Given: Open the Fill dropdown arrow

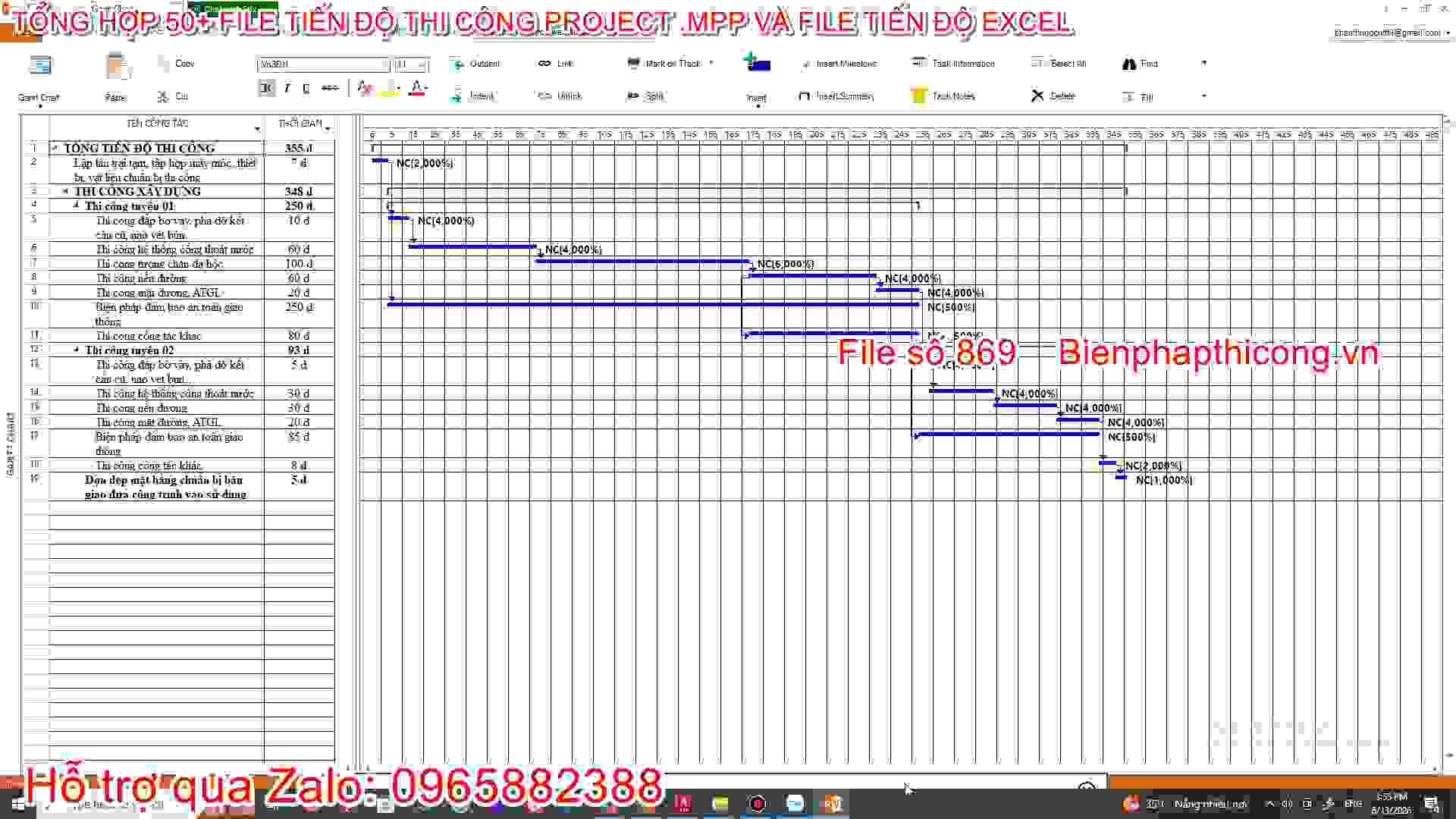Looking at the screenshot, I should click(x=1203, y=96).
